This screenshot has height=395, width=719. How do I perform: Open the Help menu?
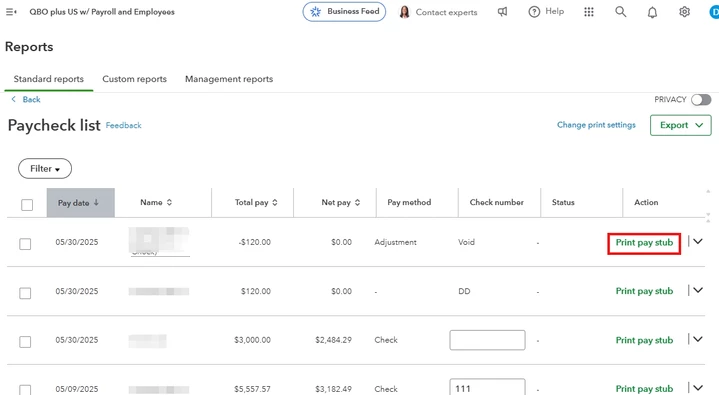[546, 12]
